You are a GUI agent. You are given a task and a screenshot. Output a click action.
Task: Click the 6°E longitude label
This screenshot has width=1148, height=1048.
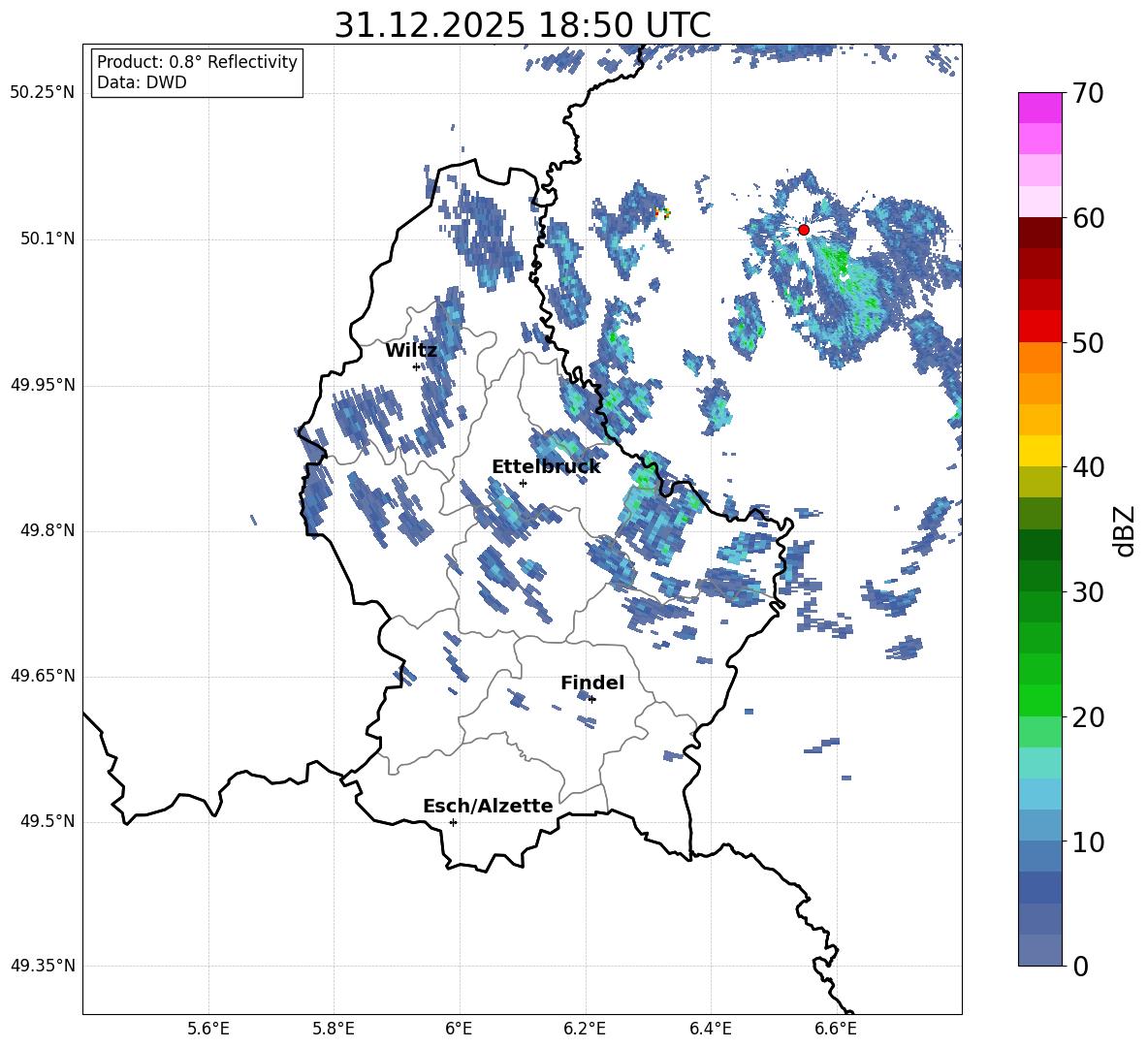coord(459,1029)
